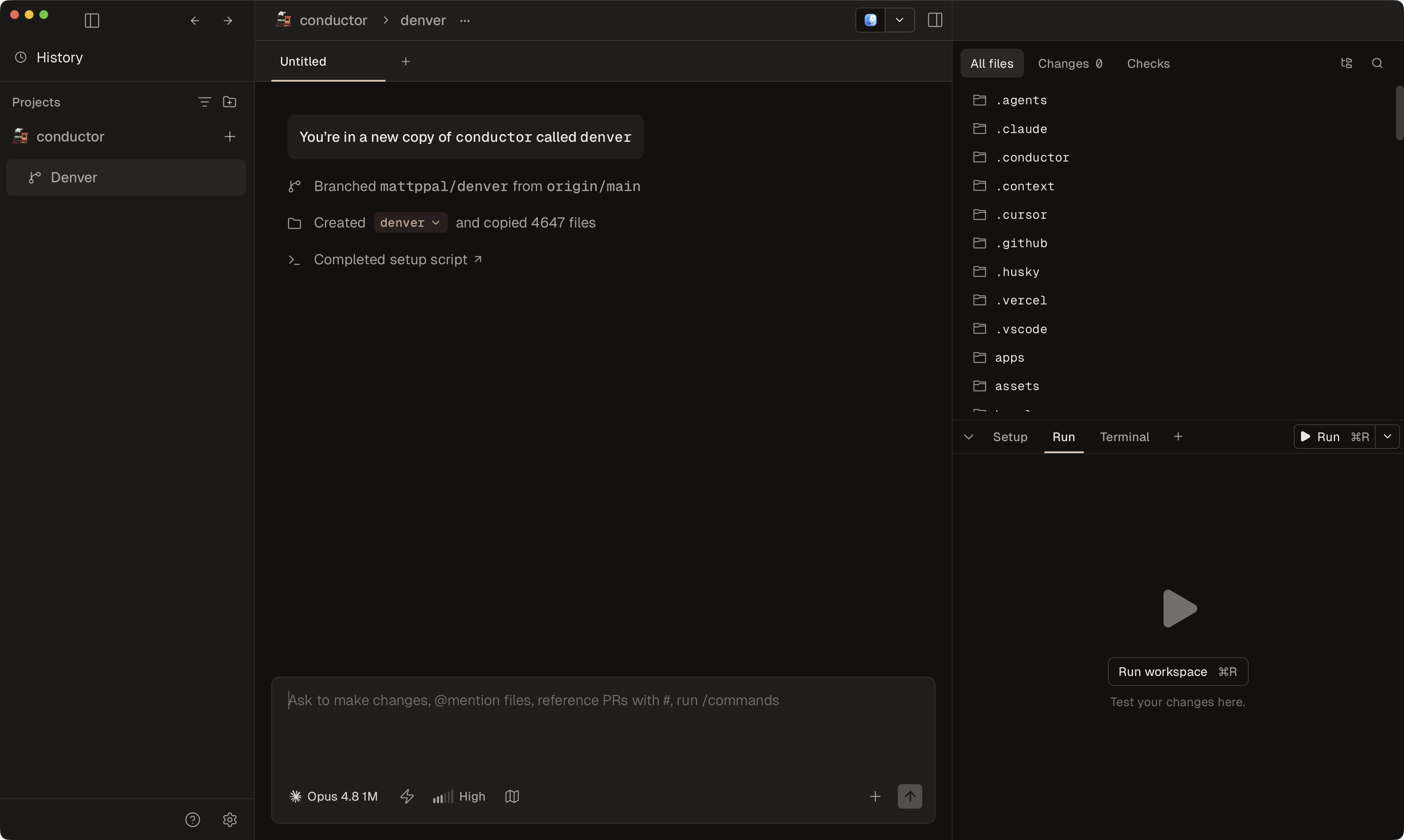This screenshot has height=840, width=1404.
Task: Open settings gear icon
Action: 229,820
